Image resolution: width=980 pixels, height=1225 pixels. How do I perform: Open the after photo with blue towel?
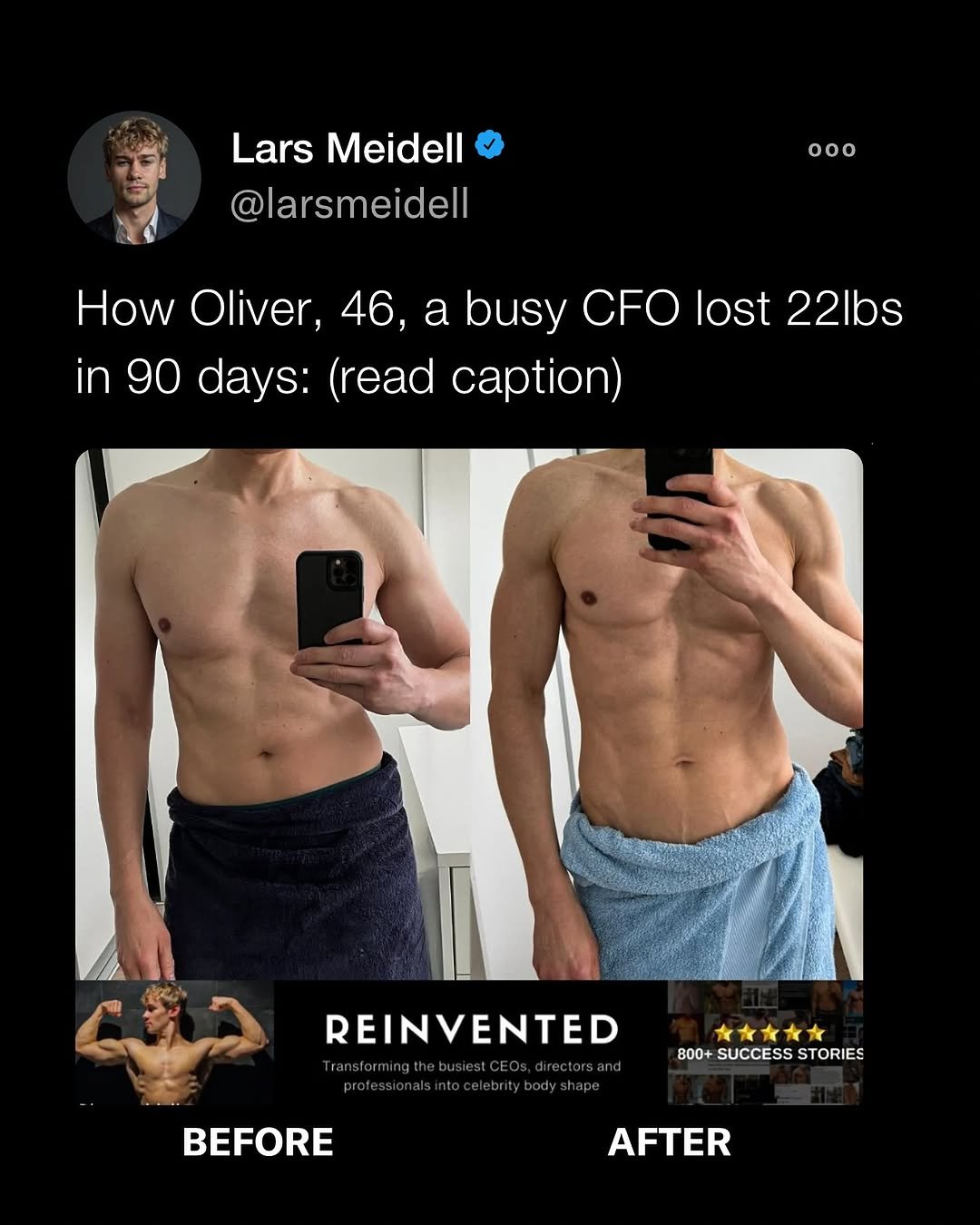point(667,714)
